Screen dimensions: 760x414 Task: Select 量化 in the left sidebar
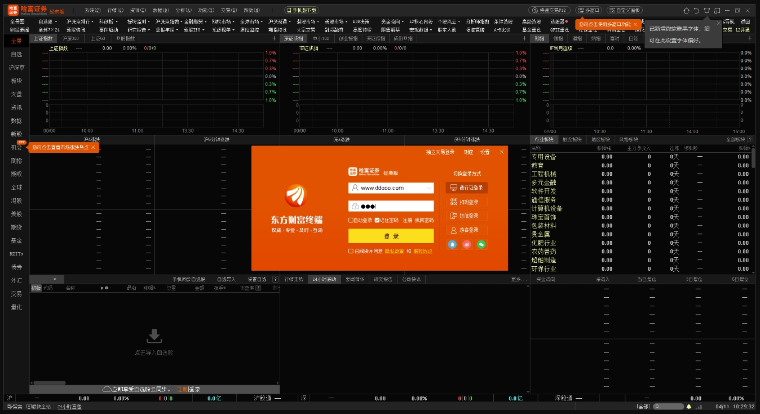16,307
